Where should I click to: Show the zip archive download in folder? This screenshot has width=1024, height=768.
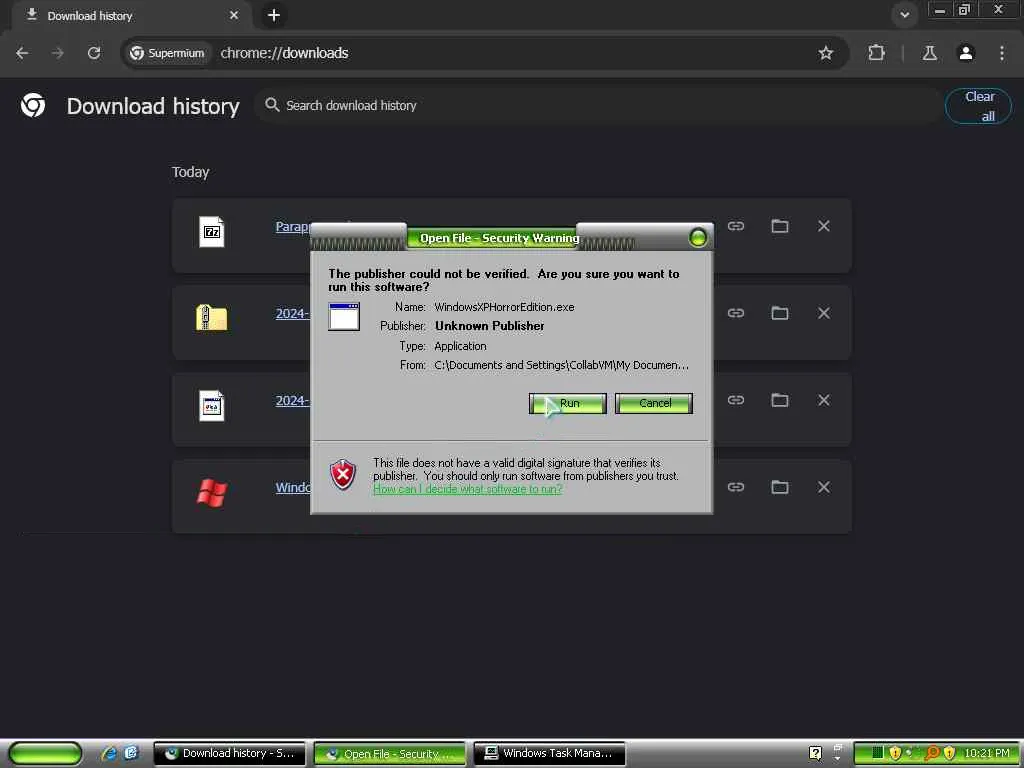(x=780, y=313)
